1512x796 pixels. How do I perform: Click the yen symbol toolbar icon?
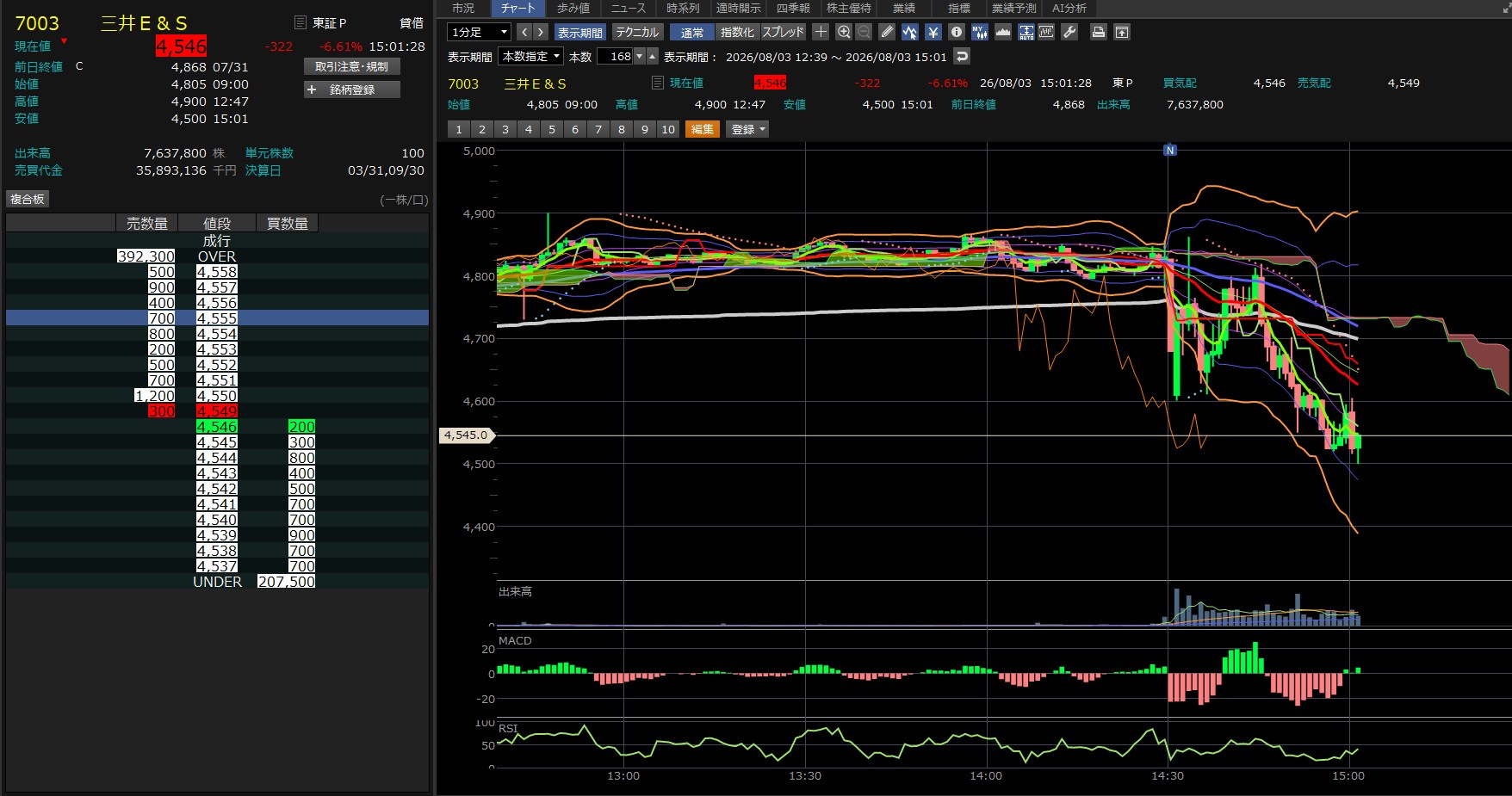(x=933, y=32)
